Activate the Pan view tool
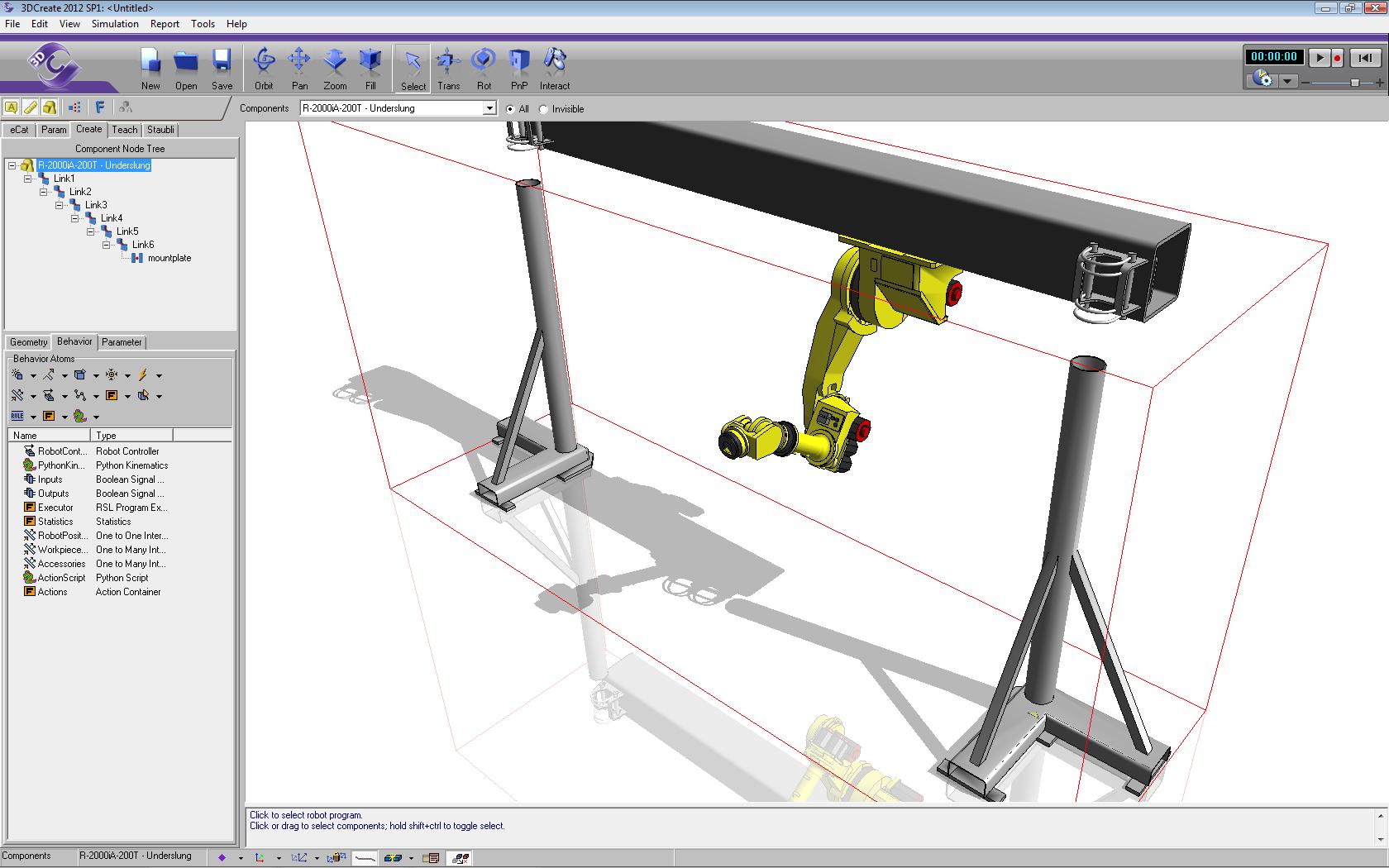This screenshot has height=868, width=1389. (x=299, y=67)
